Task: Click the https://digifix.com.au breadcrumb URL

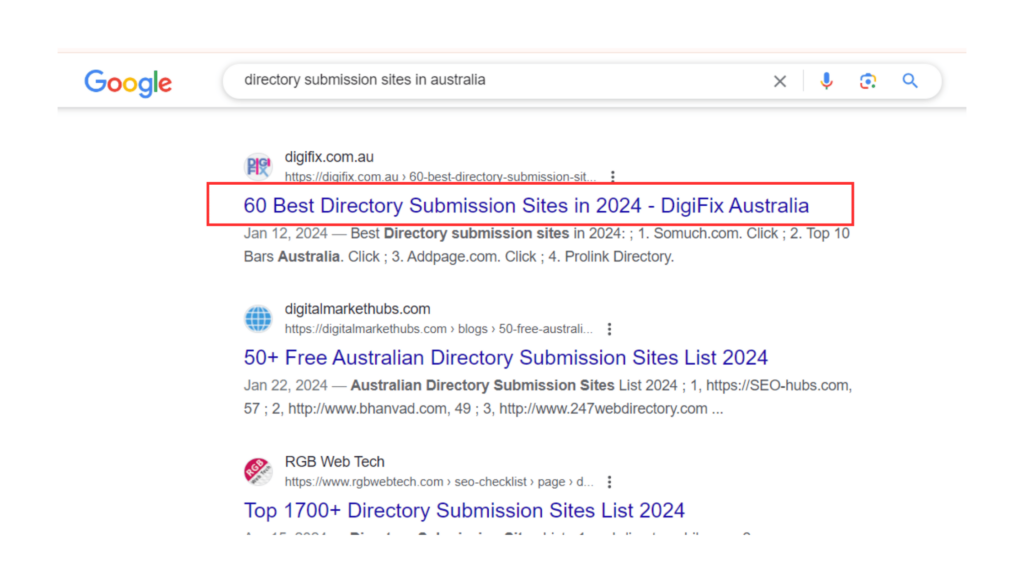Action: click(440, 177)
